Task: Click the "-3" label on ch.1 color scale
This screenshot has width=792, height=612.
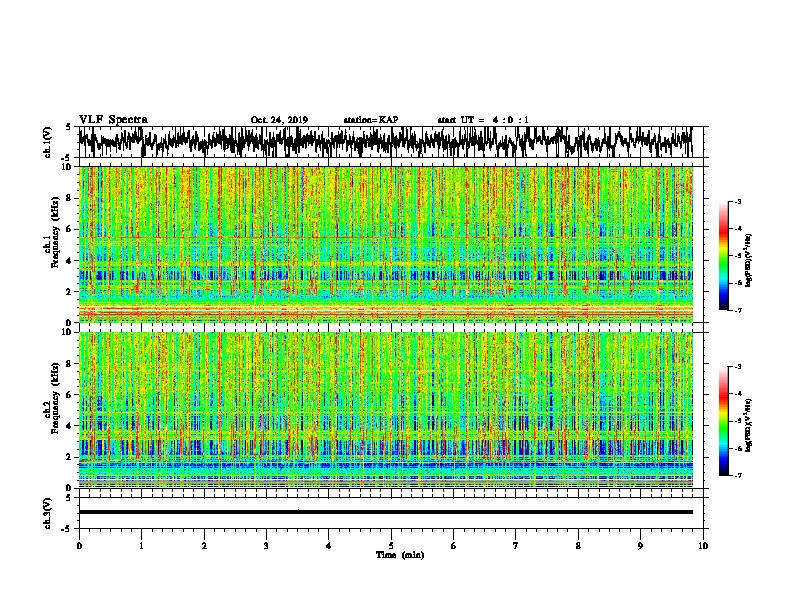Action: tap(737, 202)
